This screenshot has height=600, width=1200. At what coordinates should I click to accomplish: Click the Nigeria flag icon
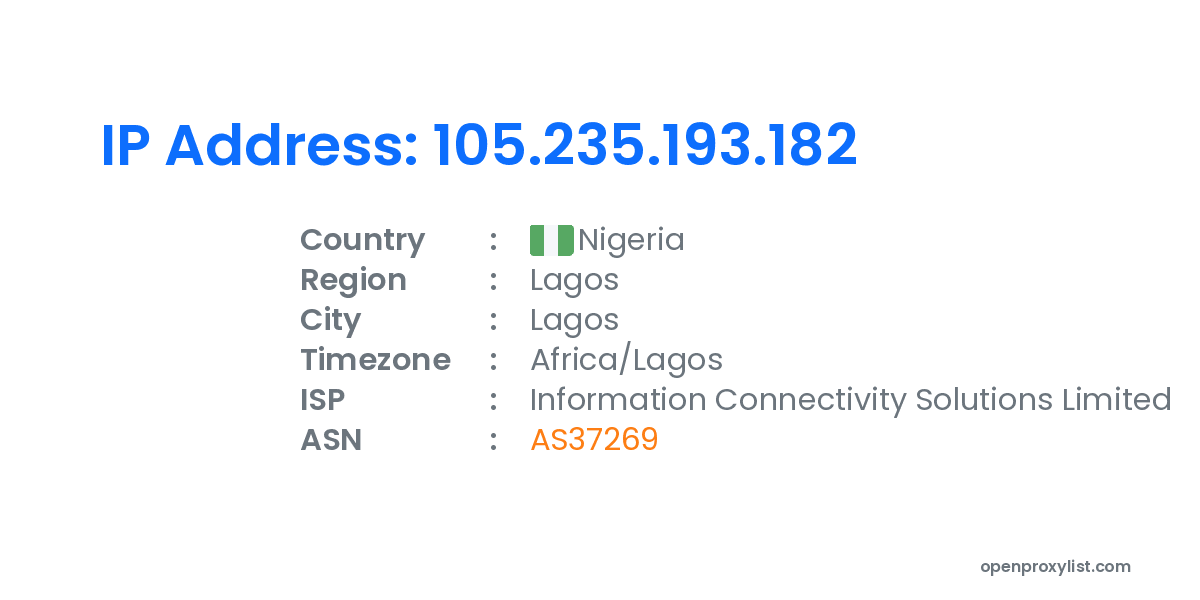[551, 240]
